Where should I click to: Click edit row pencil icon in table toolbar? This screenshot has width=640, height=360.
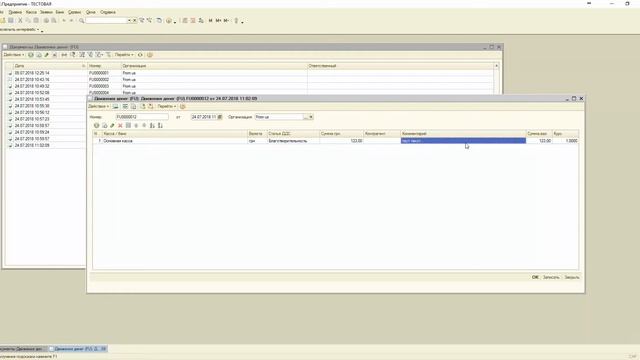click(112, 125)
